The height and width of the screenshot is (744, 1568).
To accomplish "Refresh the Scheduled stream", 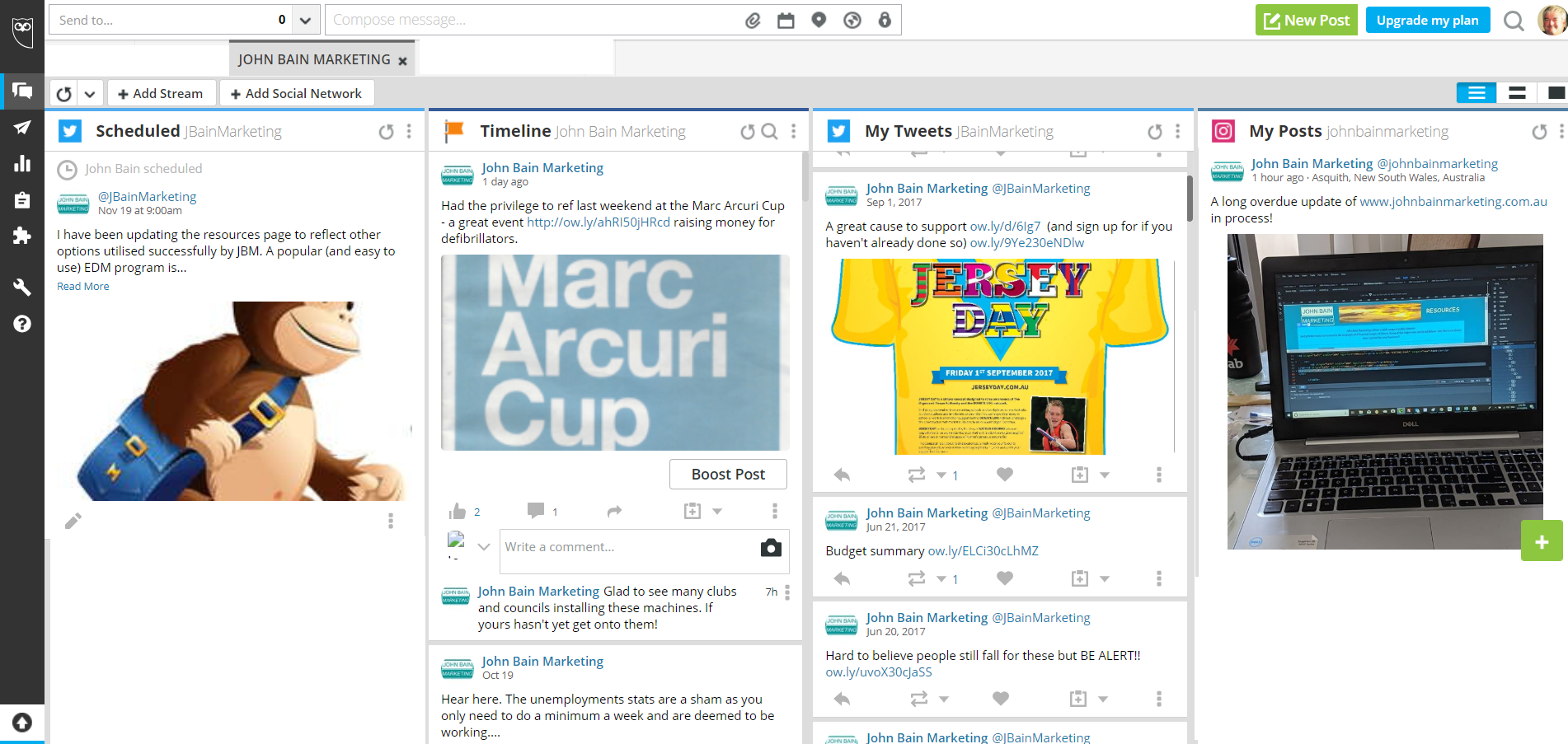I will [386, 132].
